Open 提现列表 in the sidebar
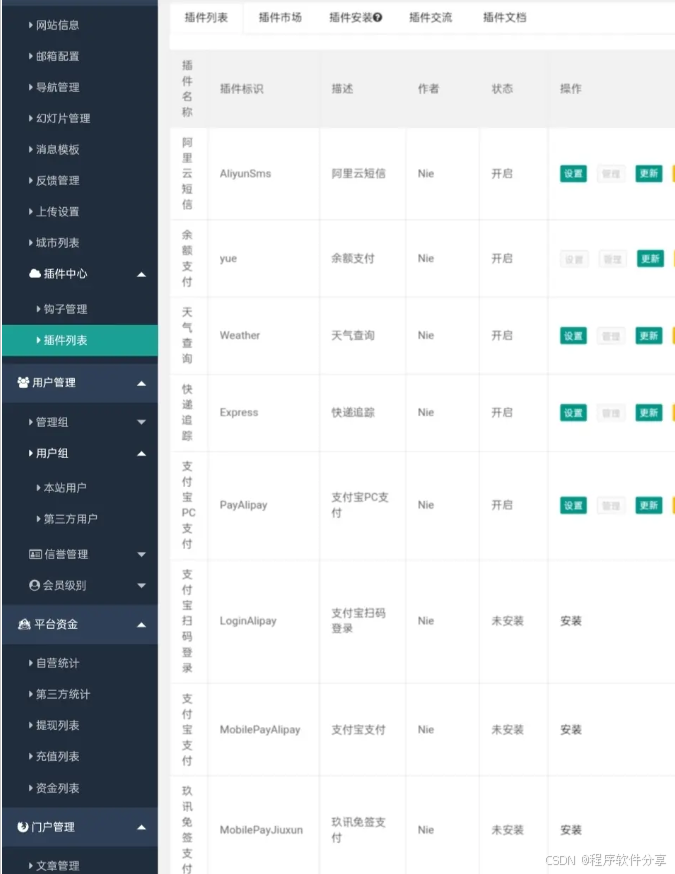 click(x=57, y=725)
